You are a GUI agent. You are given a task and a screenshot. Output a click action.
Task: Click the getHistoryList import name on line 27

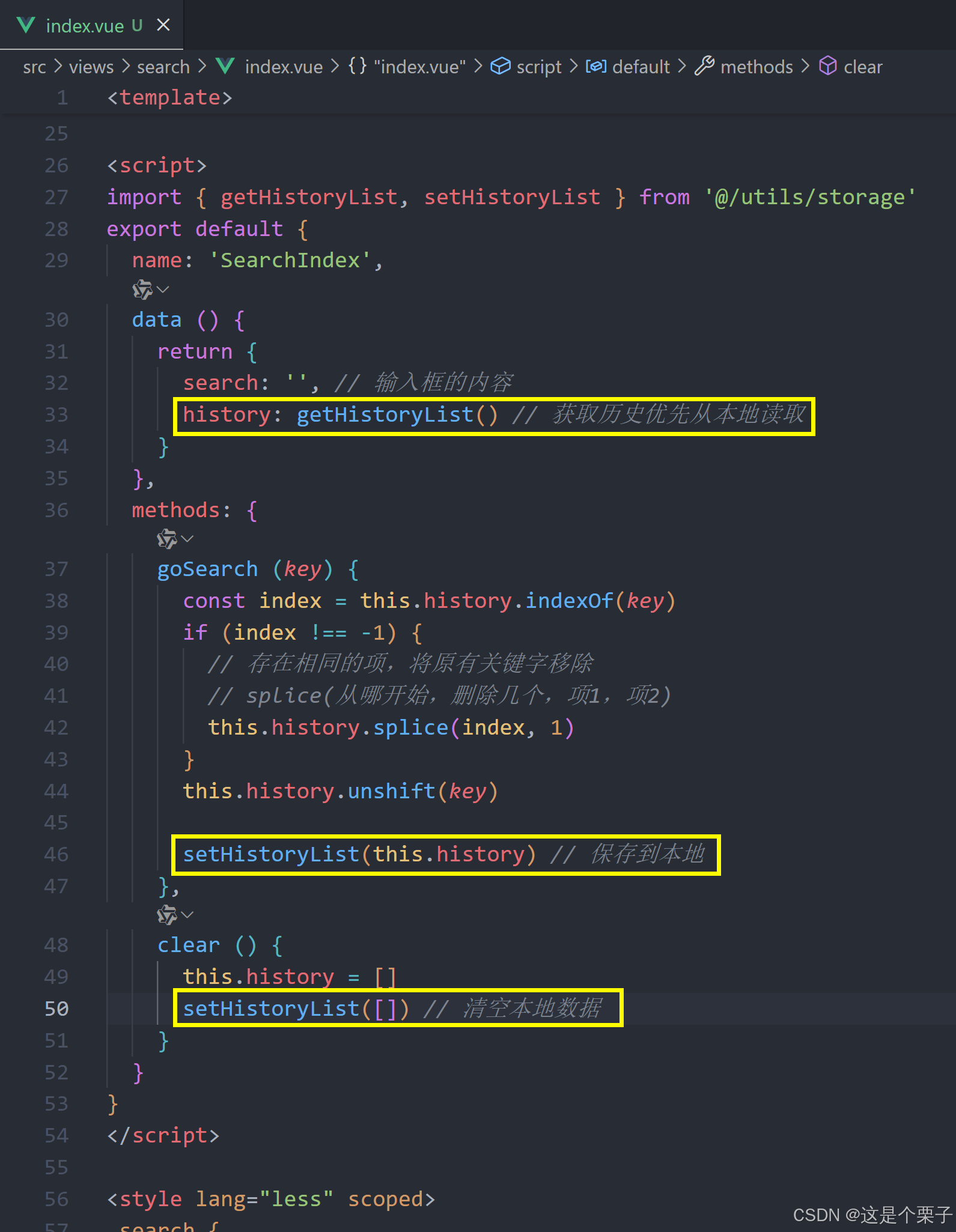pyautogui.click(x=309, y=197)
